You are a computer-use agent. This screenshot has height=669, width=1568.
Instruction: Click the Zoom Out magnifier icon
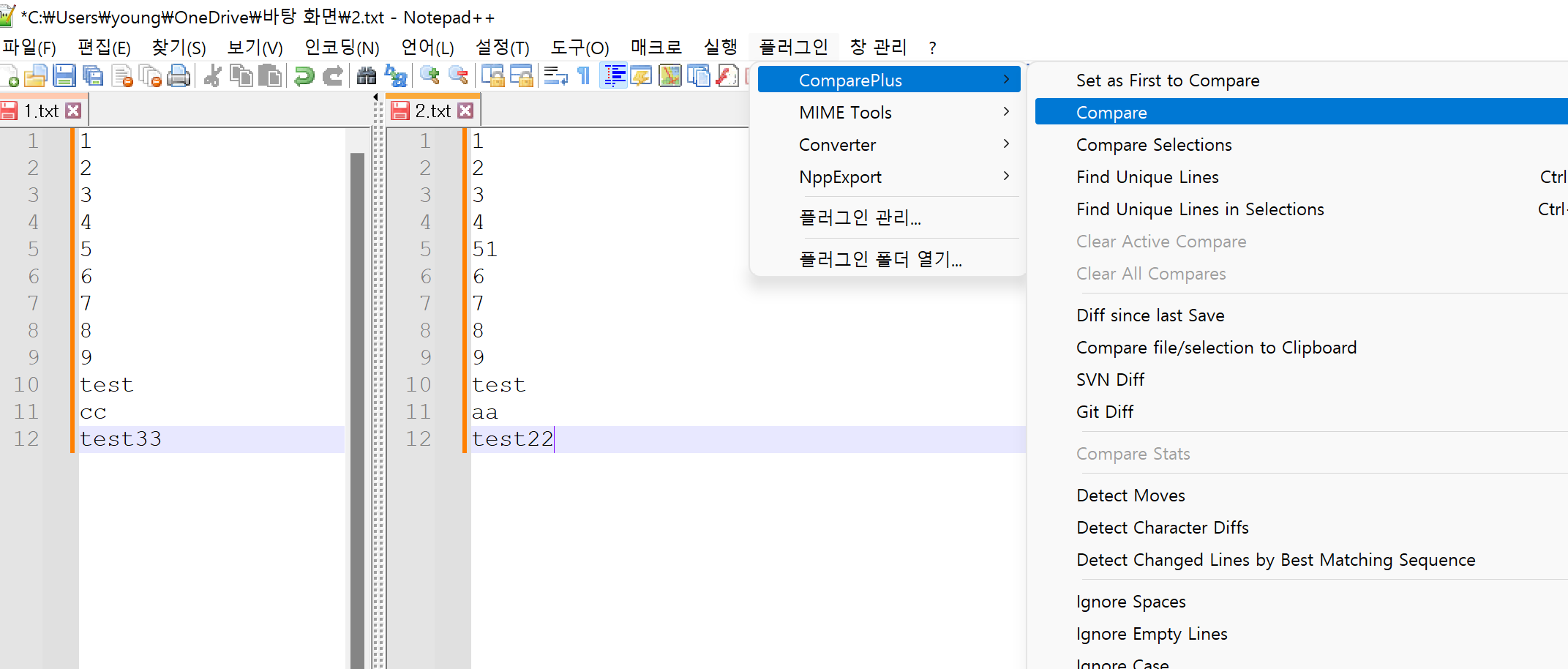[459, 76]
